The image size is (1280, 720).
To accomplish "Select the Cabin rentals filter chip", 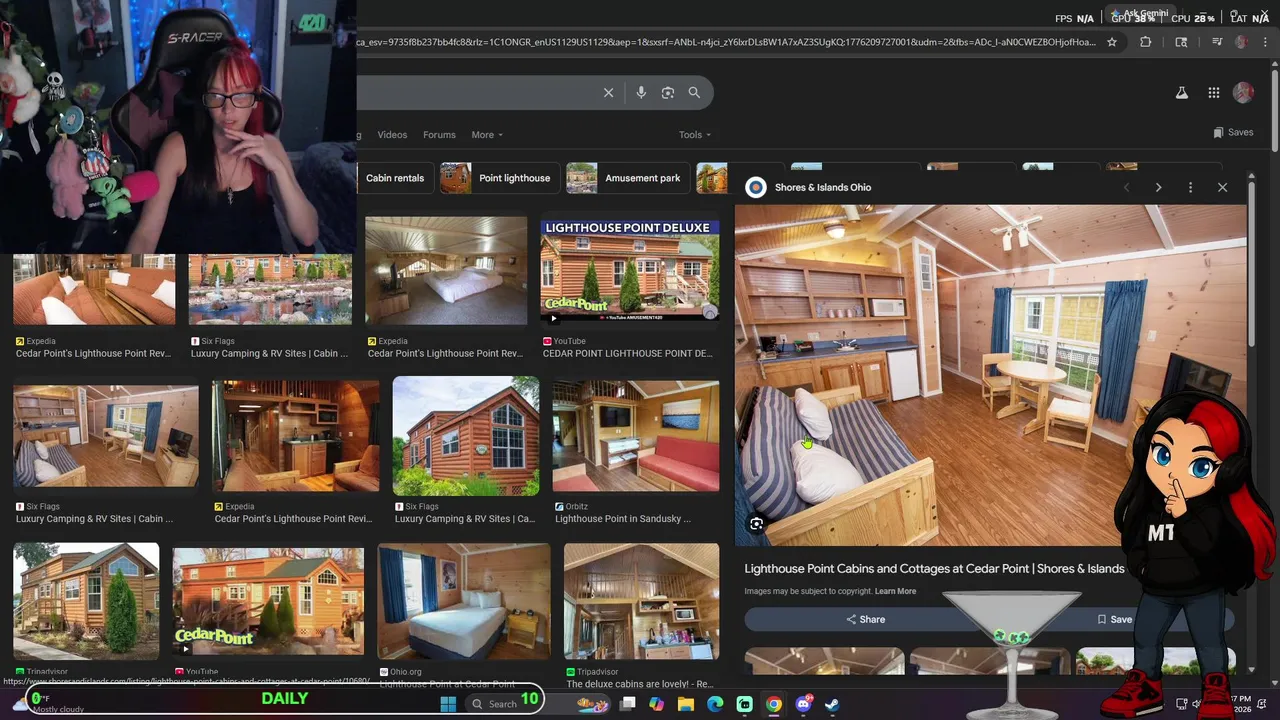I will tap(394, 178).
